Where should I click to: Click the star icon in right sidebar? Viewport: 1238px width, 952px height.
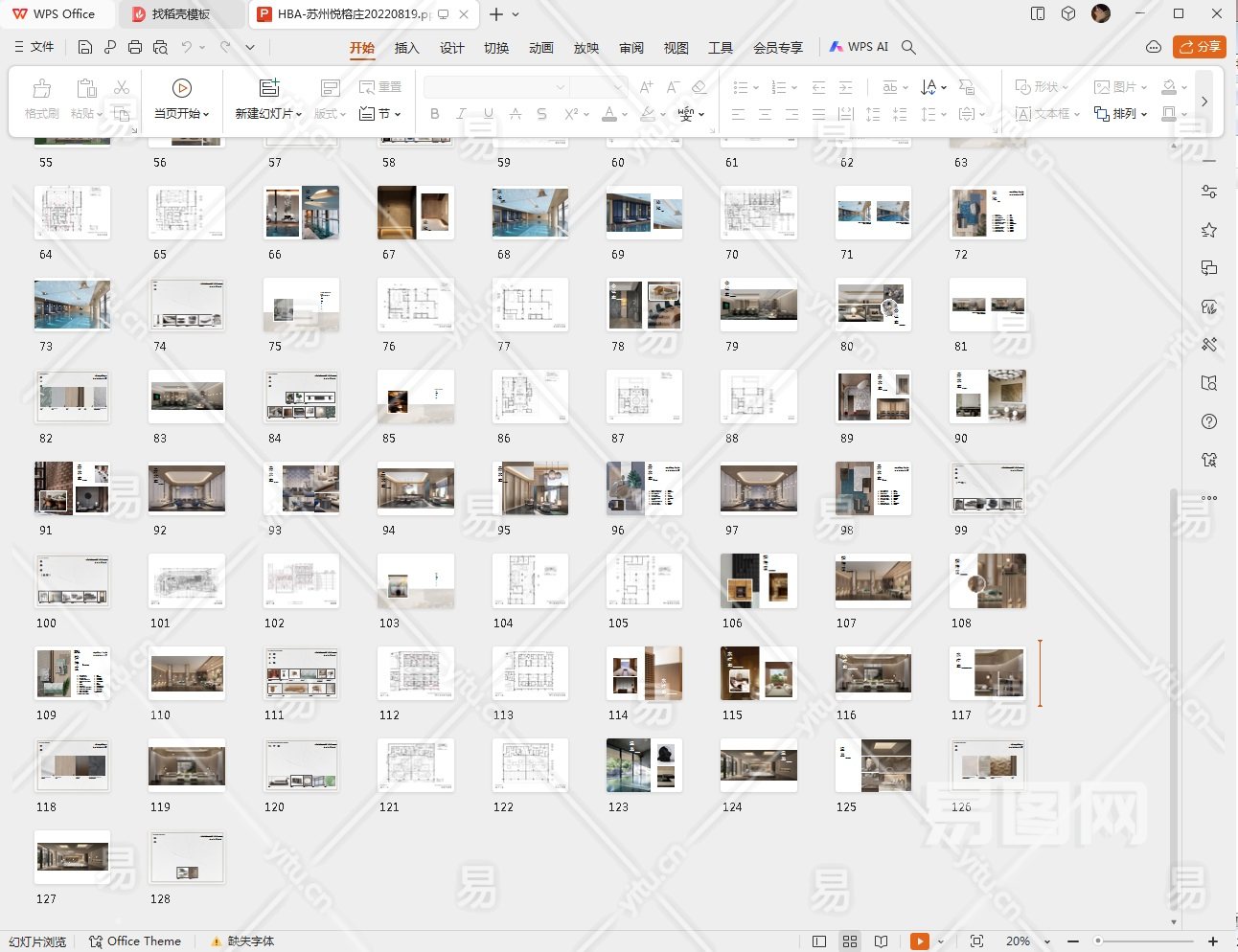1209,230
